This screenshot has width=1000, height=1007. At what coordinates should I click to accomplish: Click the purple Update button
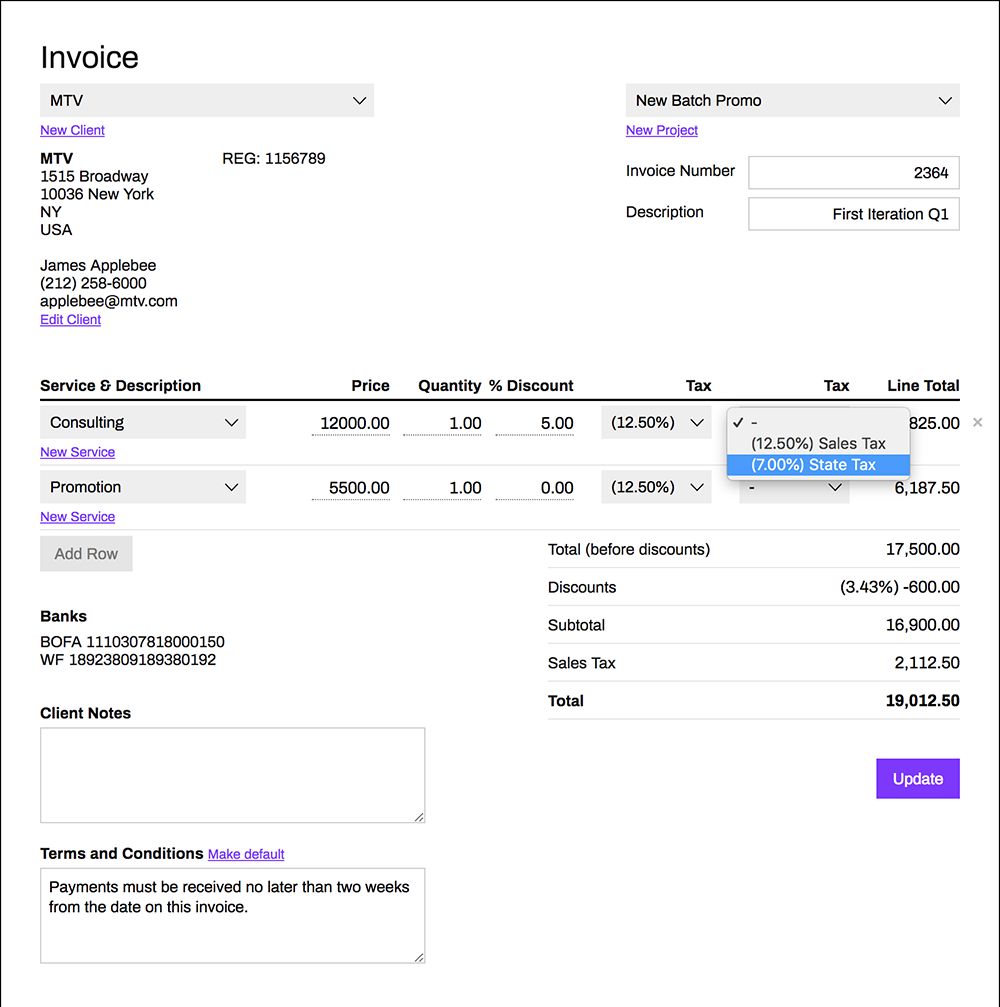(917, 778)
